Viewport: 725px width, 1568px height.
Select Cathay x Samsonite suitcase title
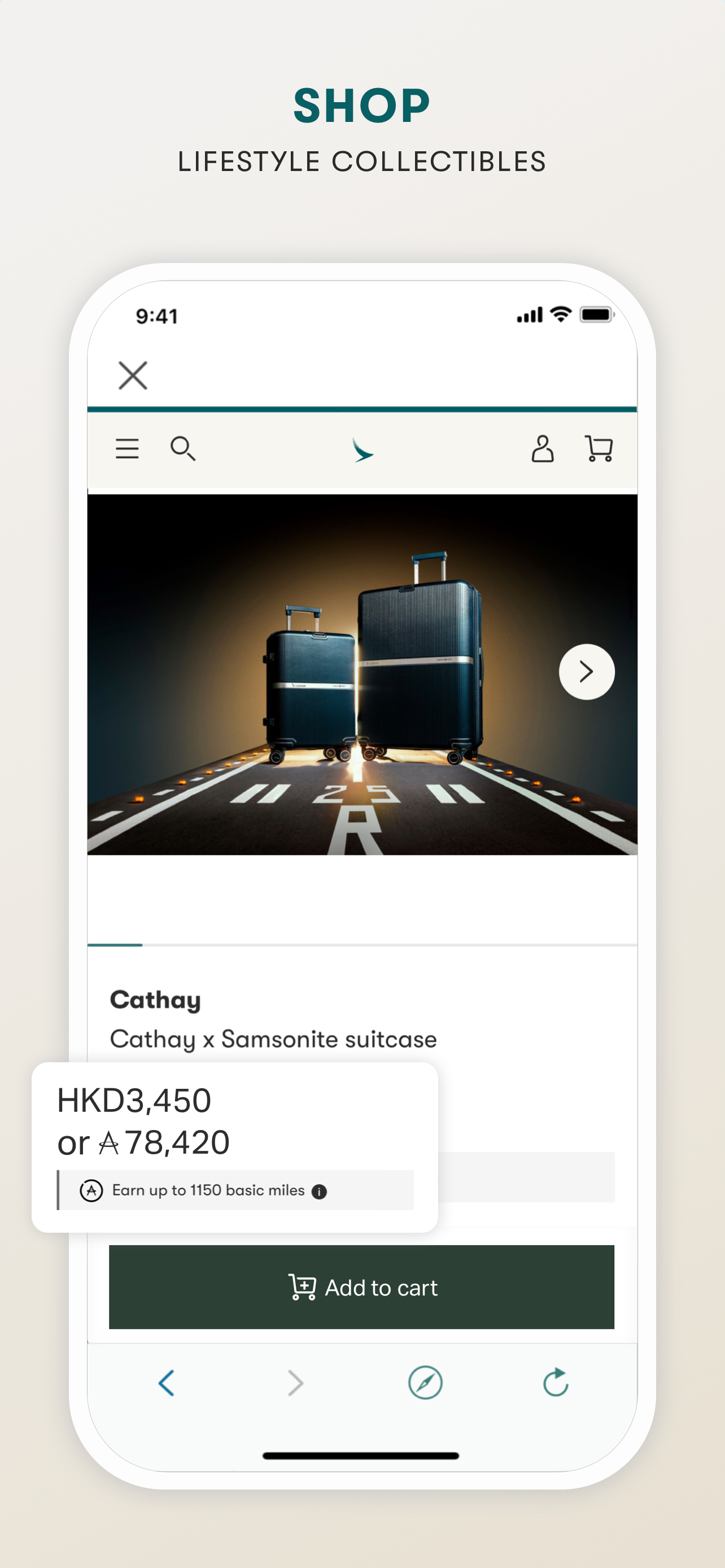click(x=273, y=1040)
